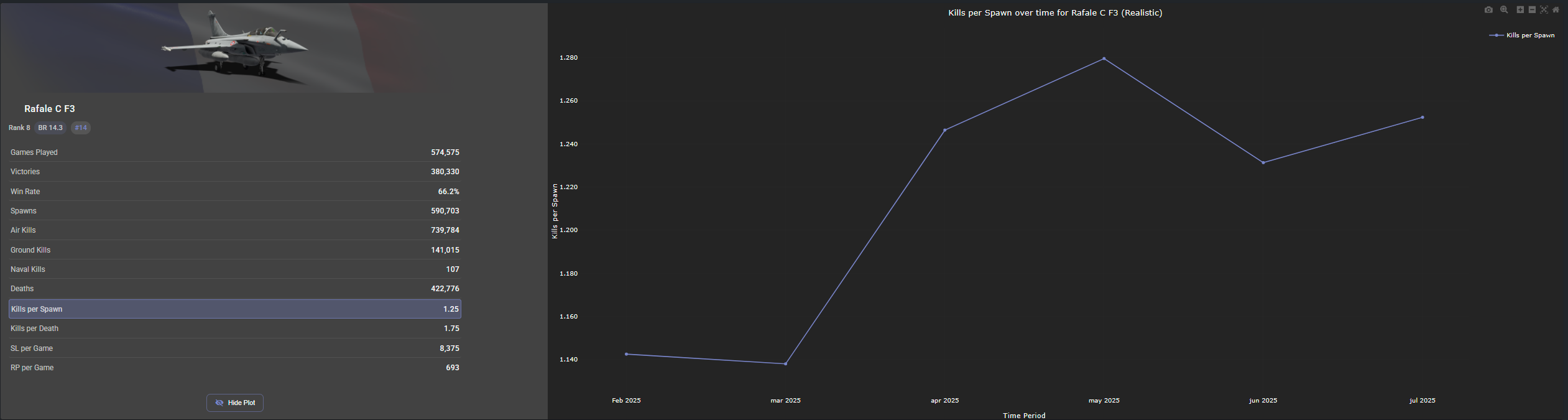Click the Rank 8 badge
The height and width of the screenshot is (420, 1568).
19,128
